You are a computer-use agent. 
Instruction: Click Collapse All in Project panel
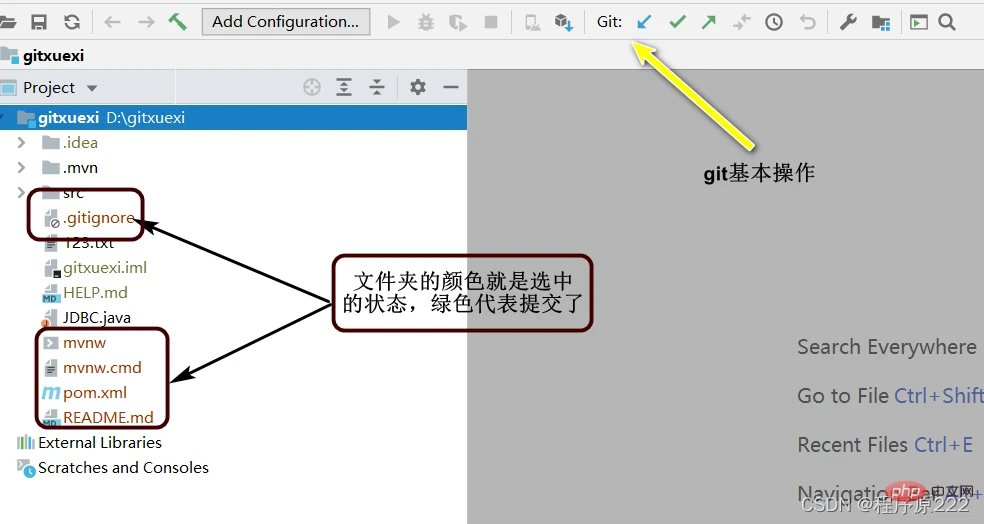point(377,87)
